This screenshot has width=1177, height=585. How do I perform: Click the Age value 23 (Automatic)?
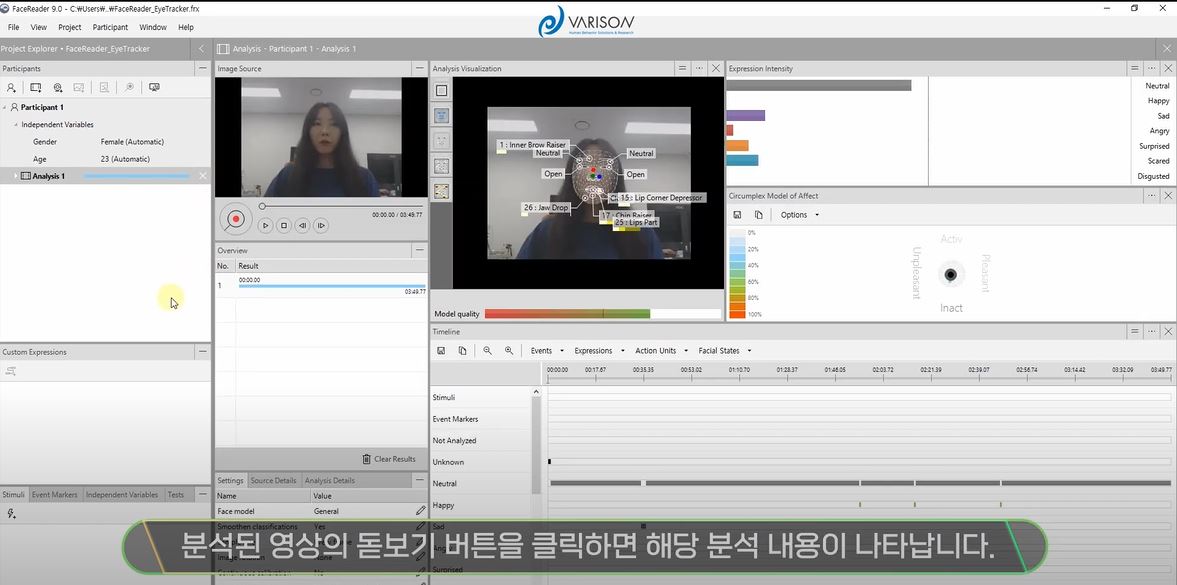pyautogui.click(x=125, y=158)
